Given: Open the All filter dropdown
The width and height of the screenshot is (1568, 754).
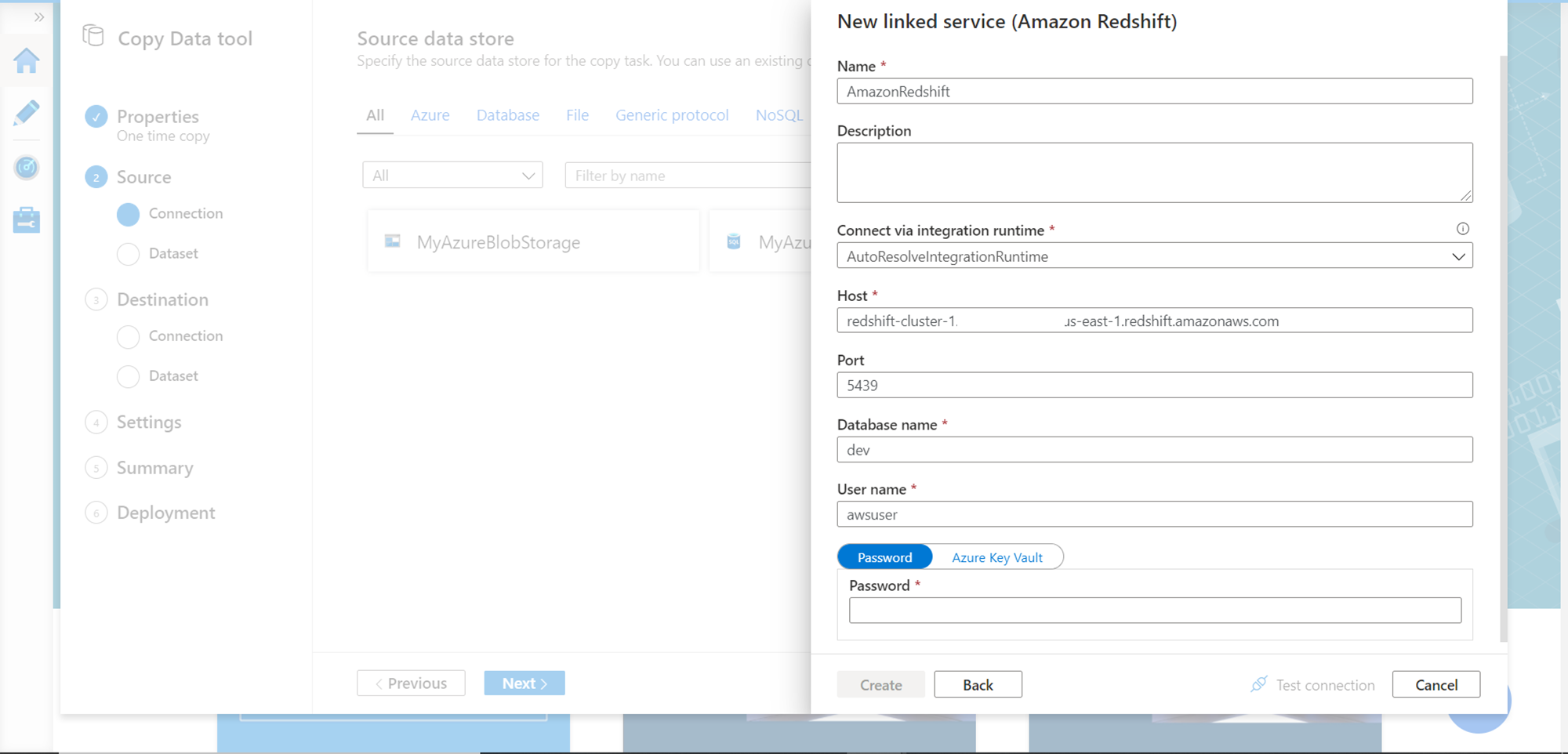Looking at the screenshot, I should (452, 176).
